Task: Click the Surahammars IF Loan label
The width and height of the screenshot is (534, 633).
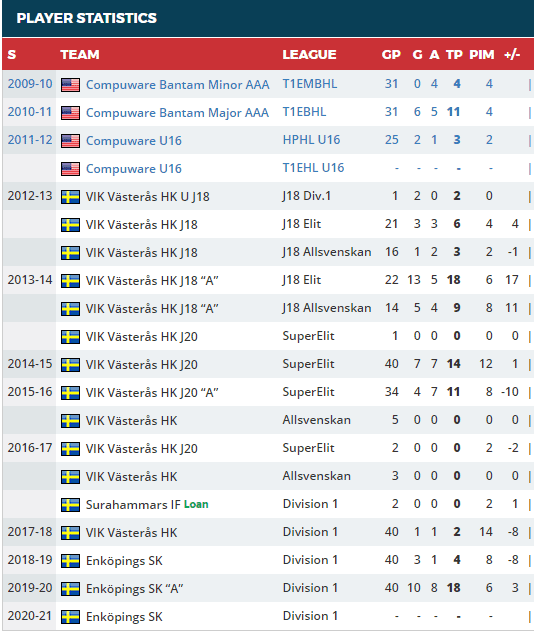Action: pyautogui.click(x=196, y=504)
